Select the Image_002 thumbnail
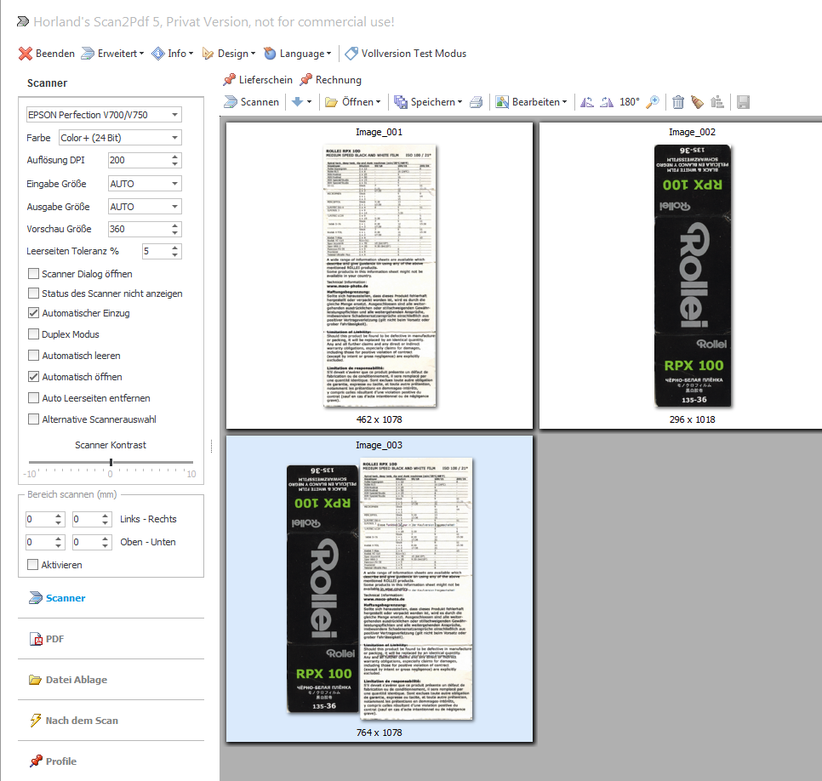Screen dimensions: 822x781 [681, 276]
